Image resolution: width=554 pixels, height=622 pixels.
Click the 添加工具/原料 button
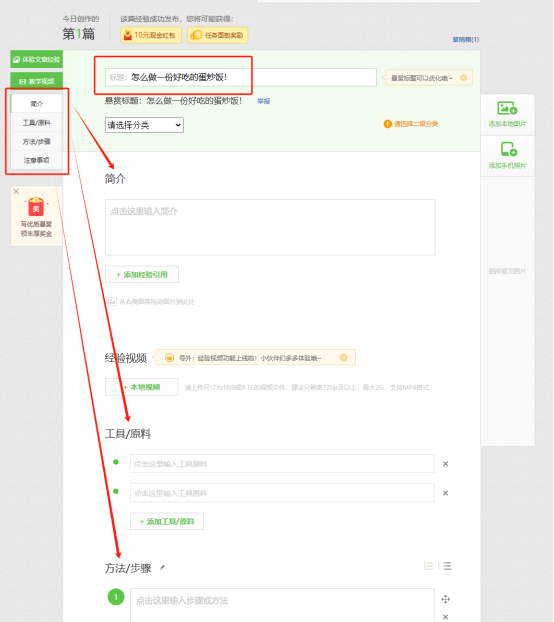167,521
